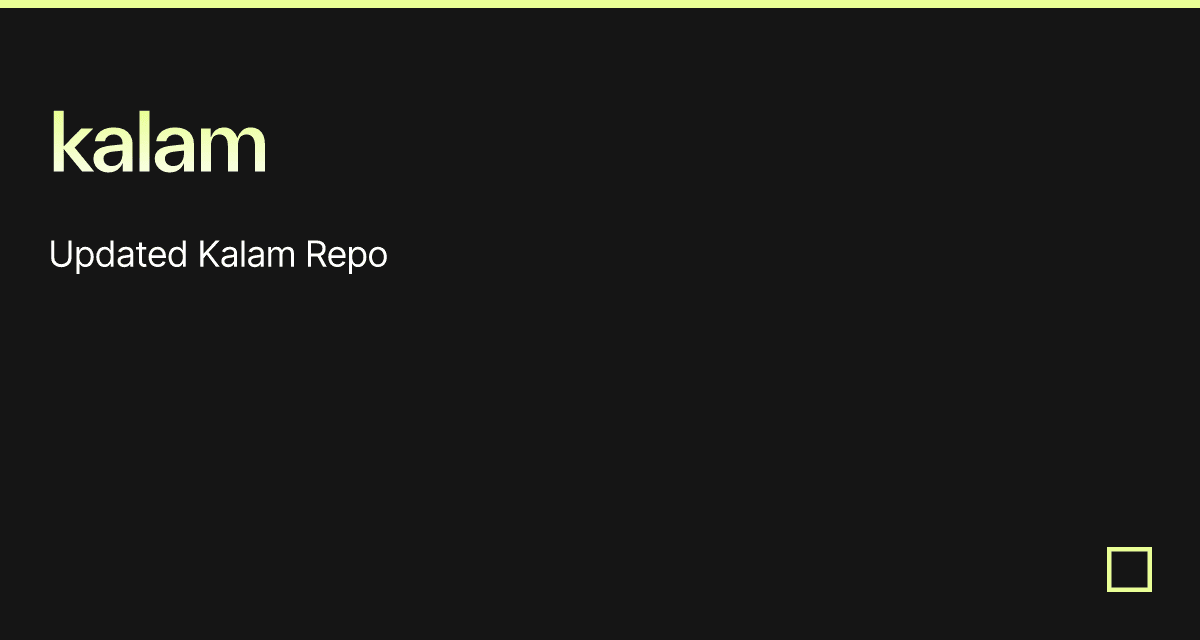Click the lime accent bar along the top edge
1200x640 pixels.
coord(600,4)
